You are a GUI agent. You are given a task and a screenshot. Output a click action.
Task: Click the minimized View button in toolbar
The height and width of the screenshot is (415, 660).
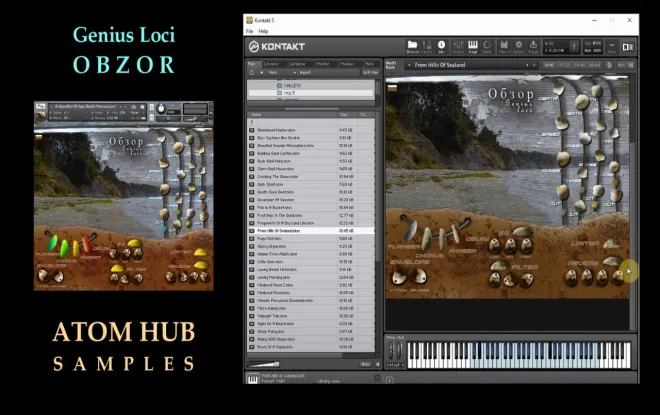pyautogui.click(x=612, y=47)
